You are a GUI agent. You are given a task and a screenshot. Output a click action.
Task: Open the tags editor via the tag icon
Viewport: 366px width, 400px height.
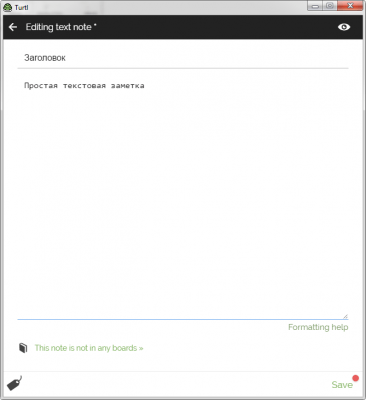point(14,383)
